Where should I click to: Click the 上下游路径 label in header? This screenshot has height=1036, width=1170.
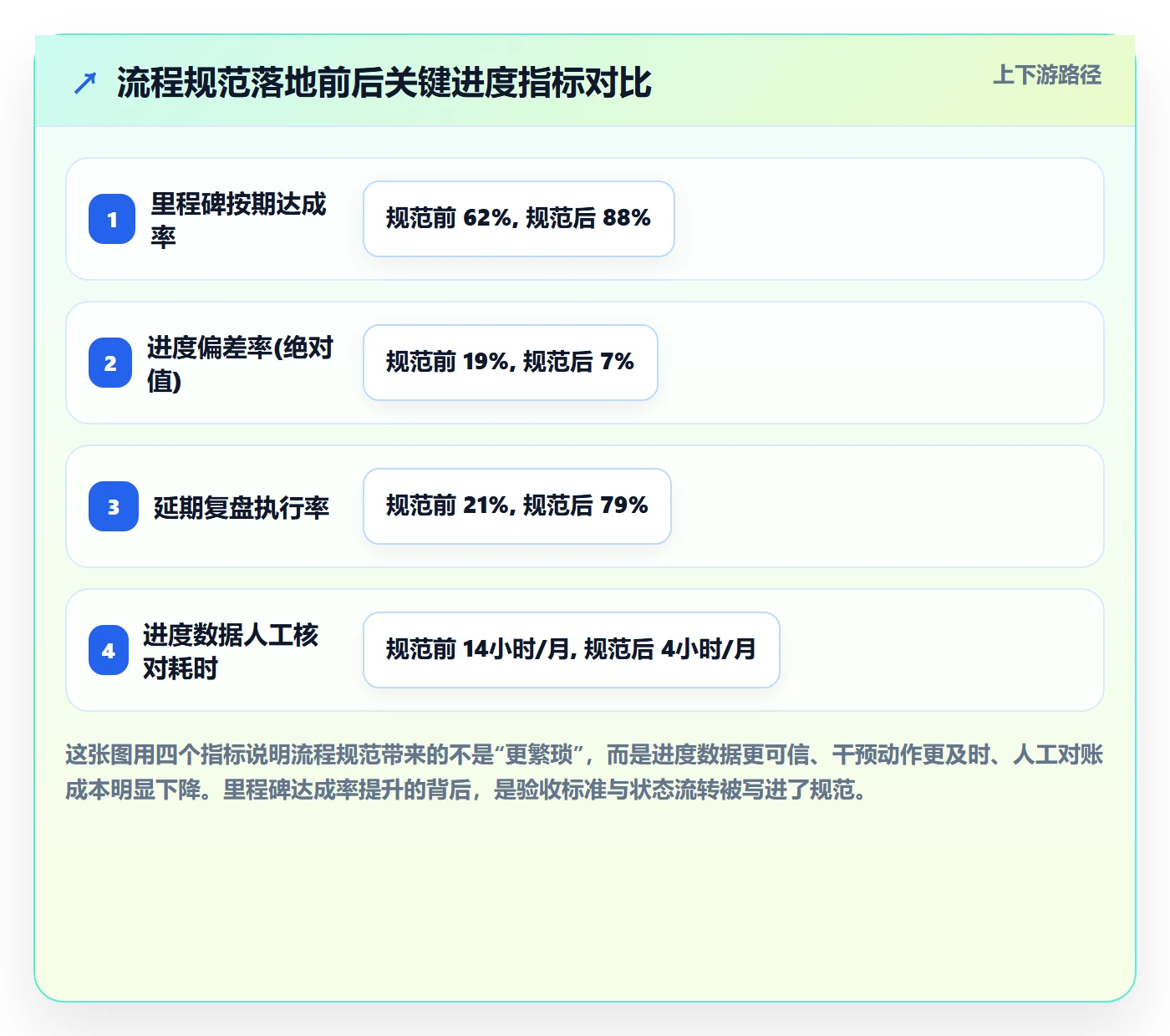coord(1047,75)
